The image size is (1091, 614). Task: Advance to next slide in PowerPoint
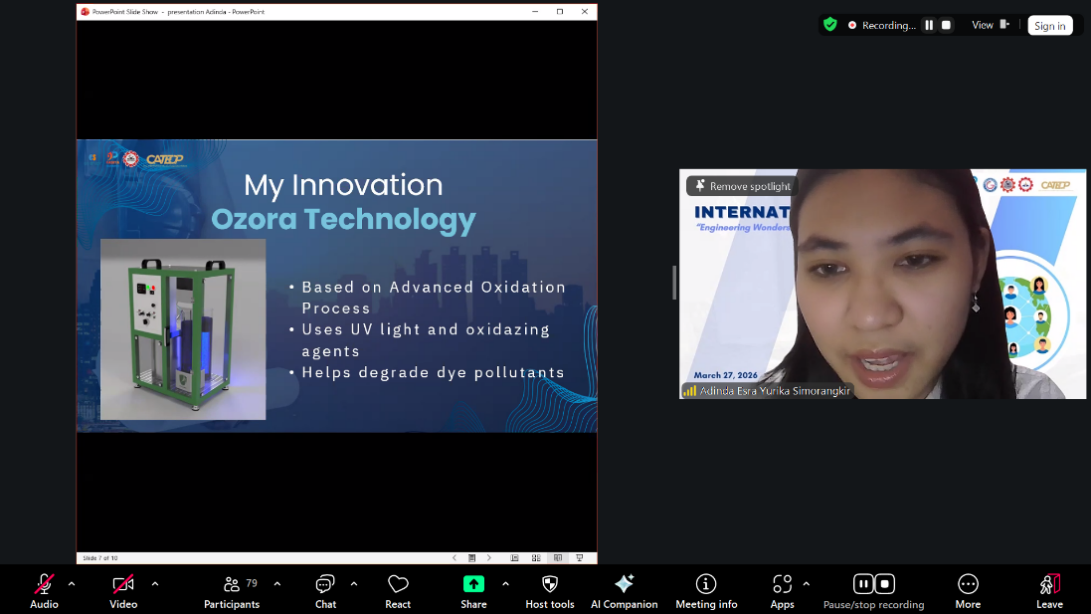489,558
